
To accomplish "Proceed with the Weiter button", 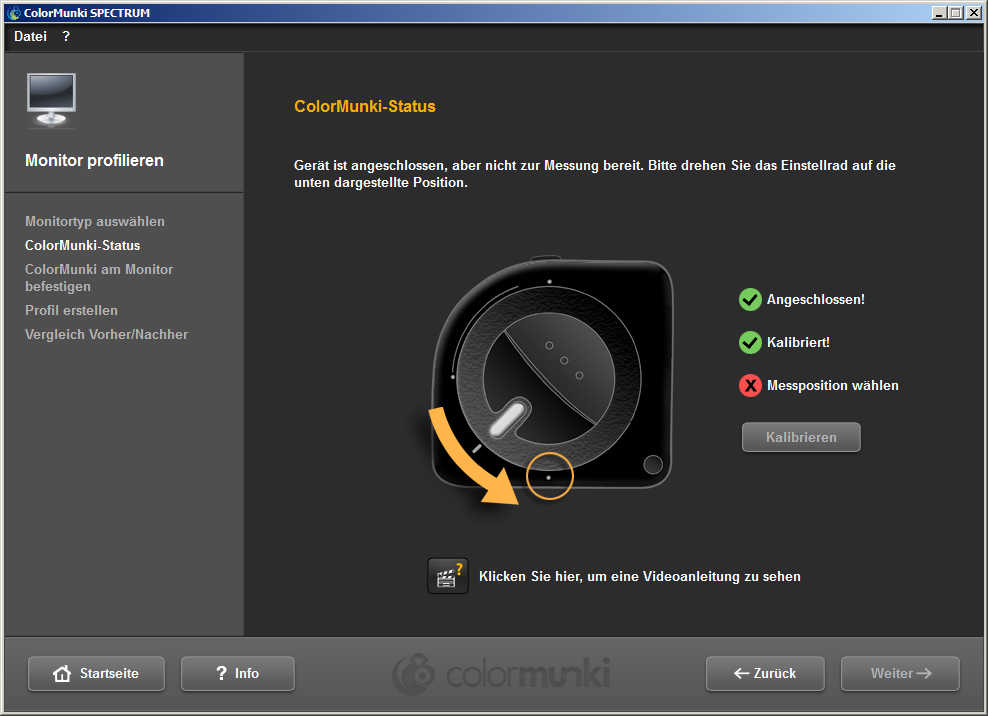I will (900, 673).
